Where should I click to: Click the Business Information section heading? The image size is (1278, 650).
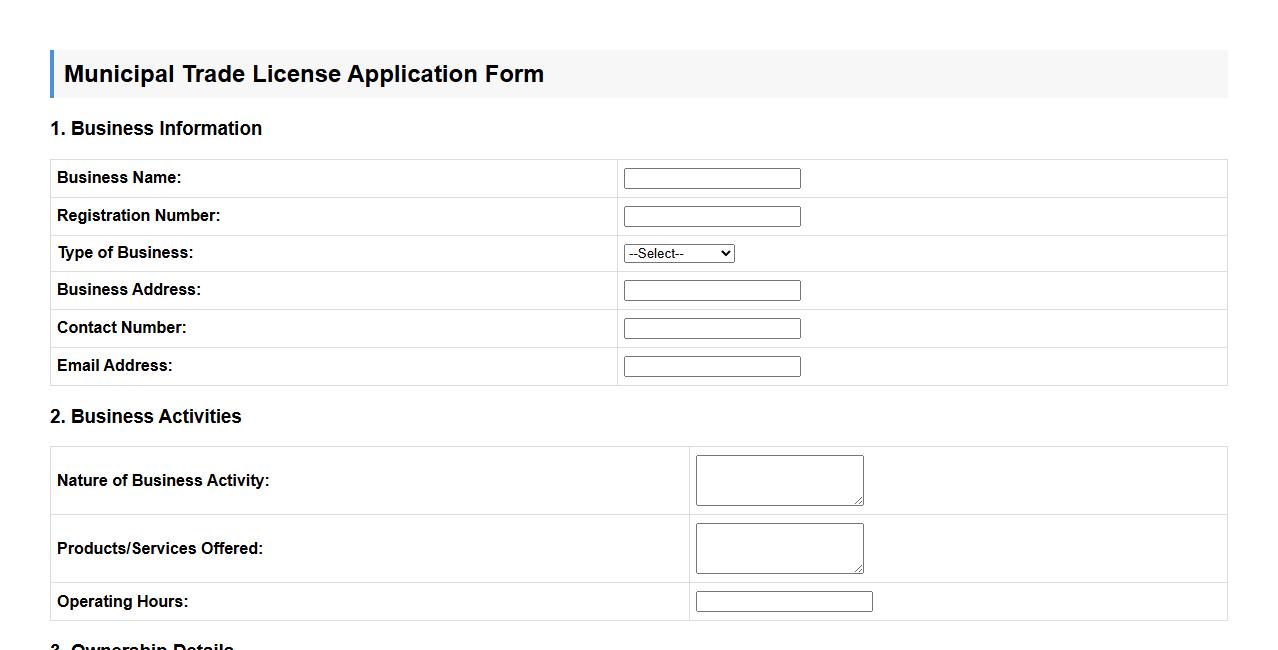[155, 128]
